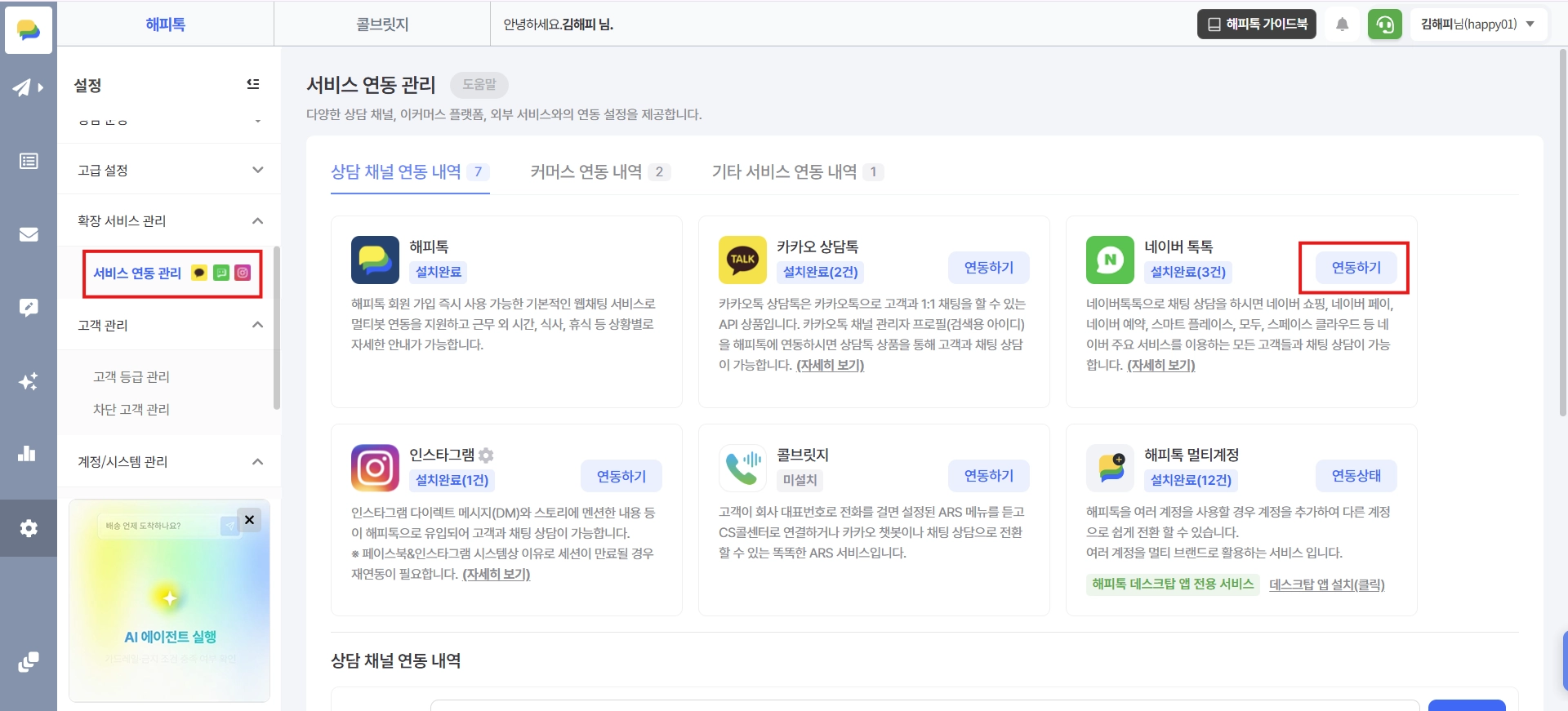The height and width of the screenshot is (711, 1568).
Task: Click the green headset icon
Action: pos(1385,24)
